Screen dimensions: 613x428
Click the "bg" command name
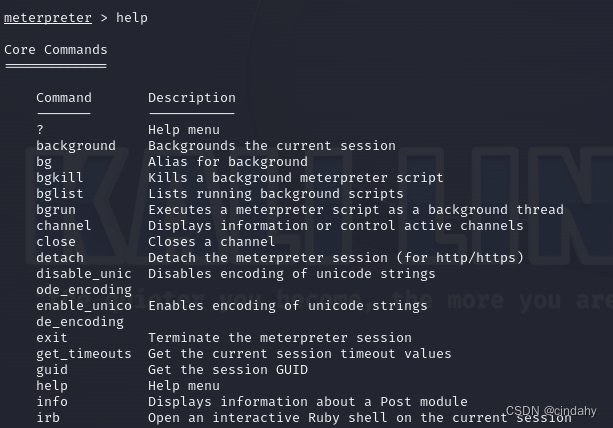44,161
